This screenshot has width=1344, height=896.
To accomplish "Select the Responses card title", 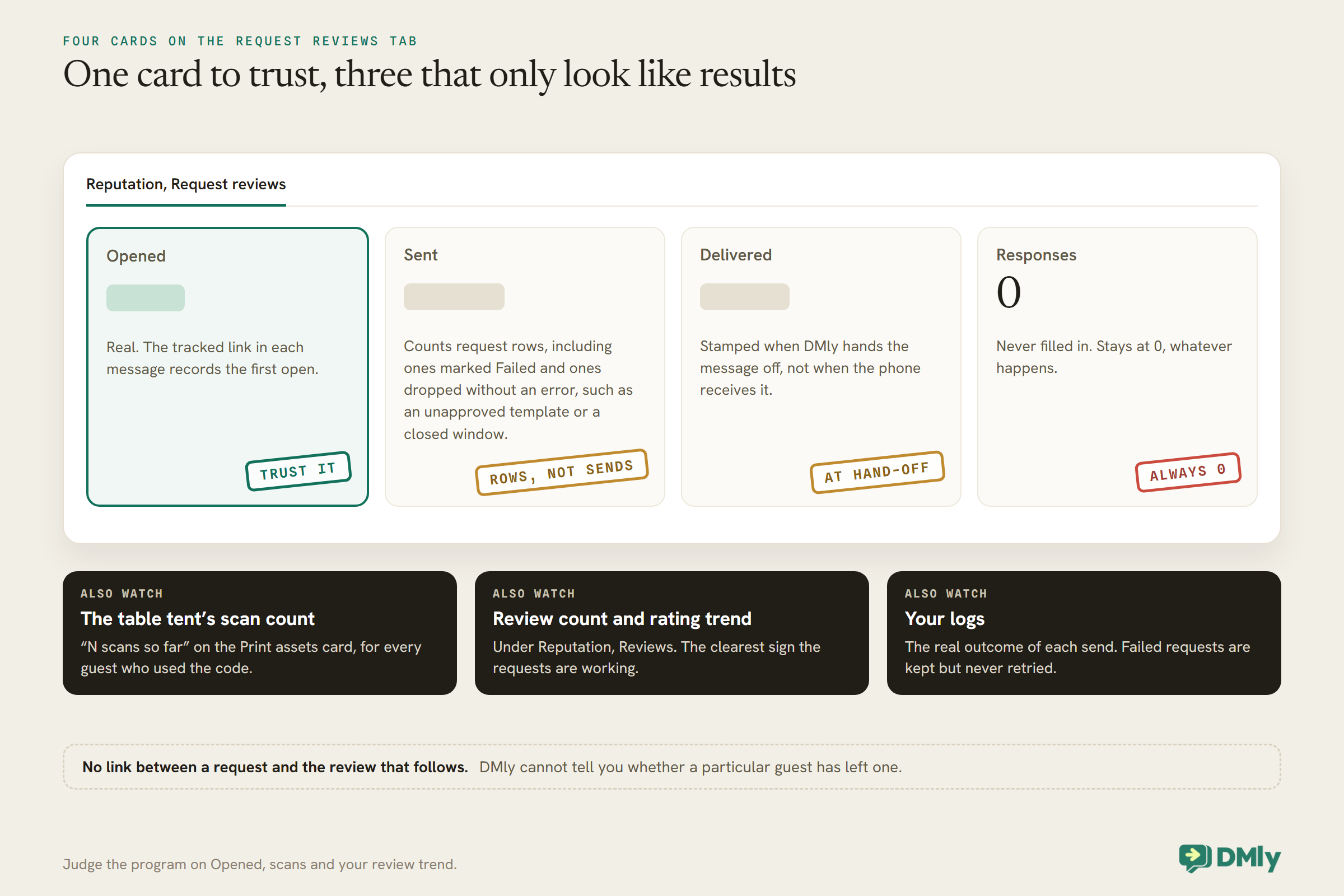I will [x=1036, y=255].
